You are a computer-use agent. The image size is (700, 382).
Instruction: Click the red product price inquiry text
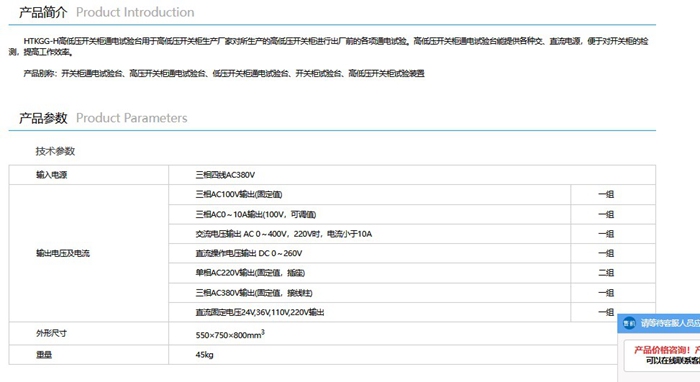667,350
